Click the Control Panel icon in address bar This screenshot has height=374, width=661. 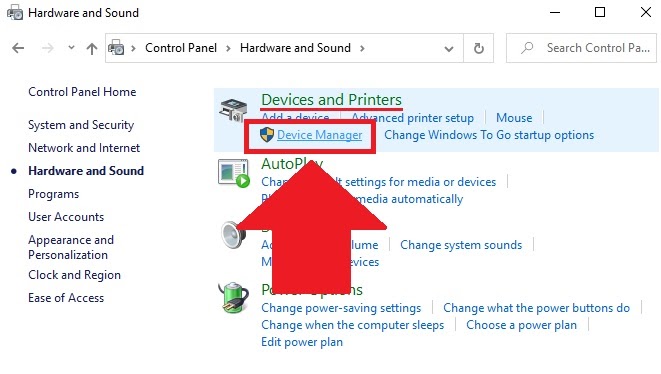tap(116, 48)
